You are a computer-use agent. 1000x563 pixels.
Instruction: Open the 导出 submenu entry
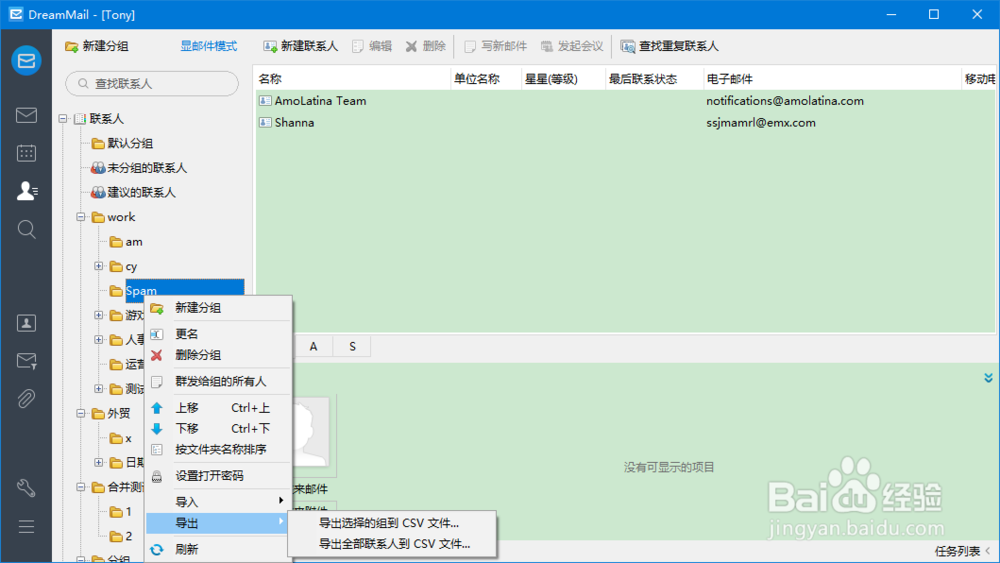(218, 523)
